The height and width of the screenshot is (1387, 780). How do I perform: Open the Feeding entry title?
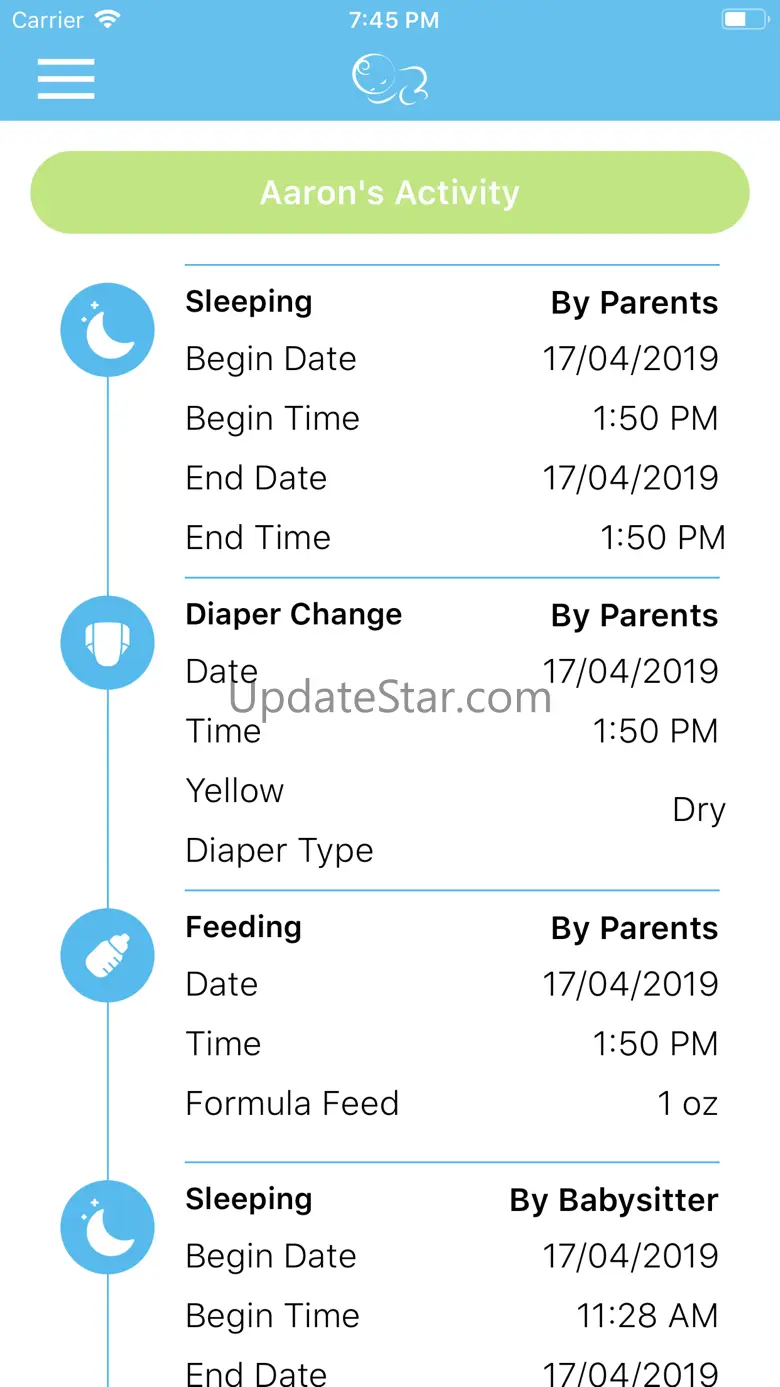[x=243, y=927]
